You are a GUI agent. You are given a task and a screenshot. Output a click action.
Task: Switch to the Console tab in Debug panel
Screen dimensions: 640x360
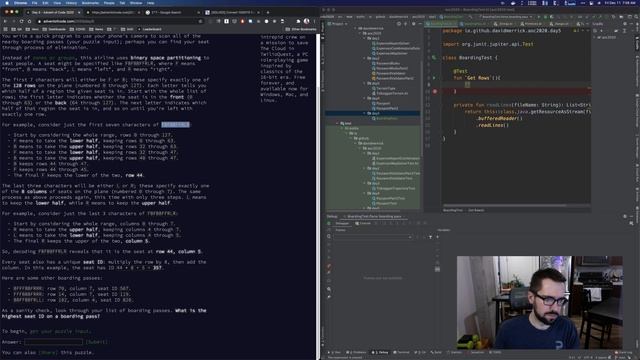click(363, 223)
